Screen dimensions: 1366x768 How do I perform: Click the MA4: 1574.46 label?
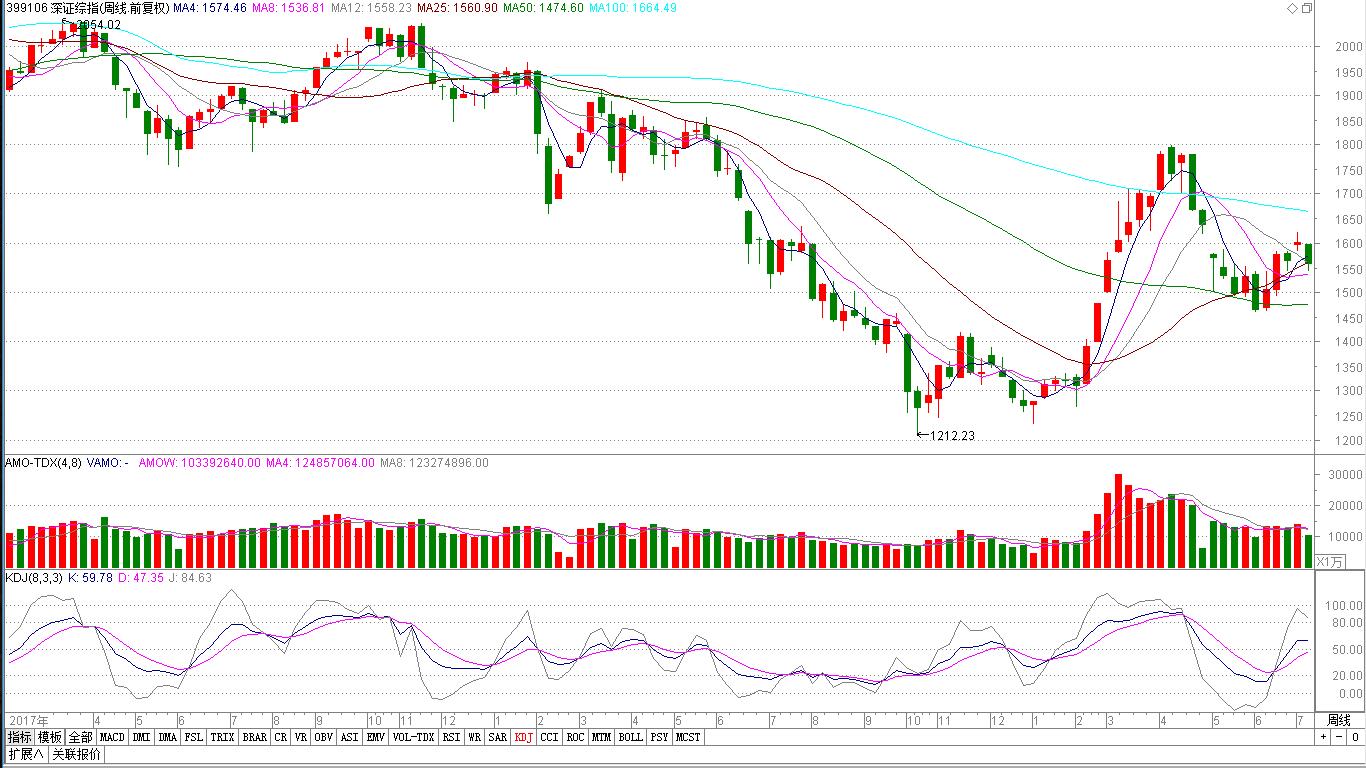tap(209, 8)
